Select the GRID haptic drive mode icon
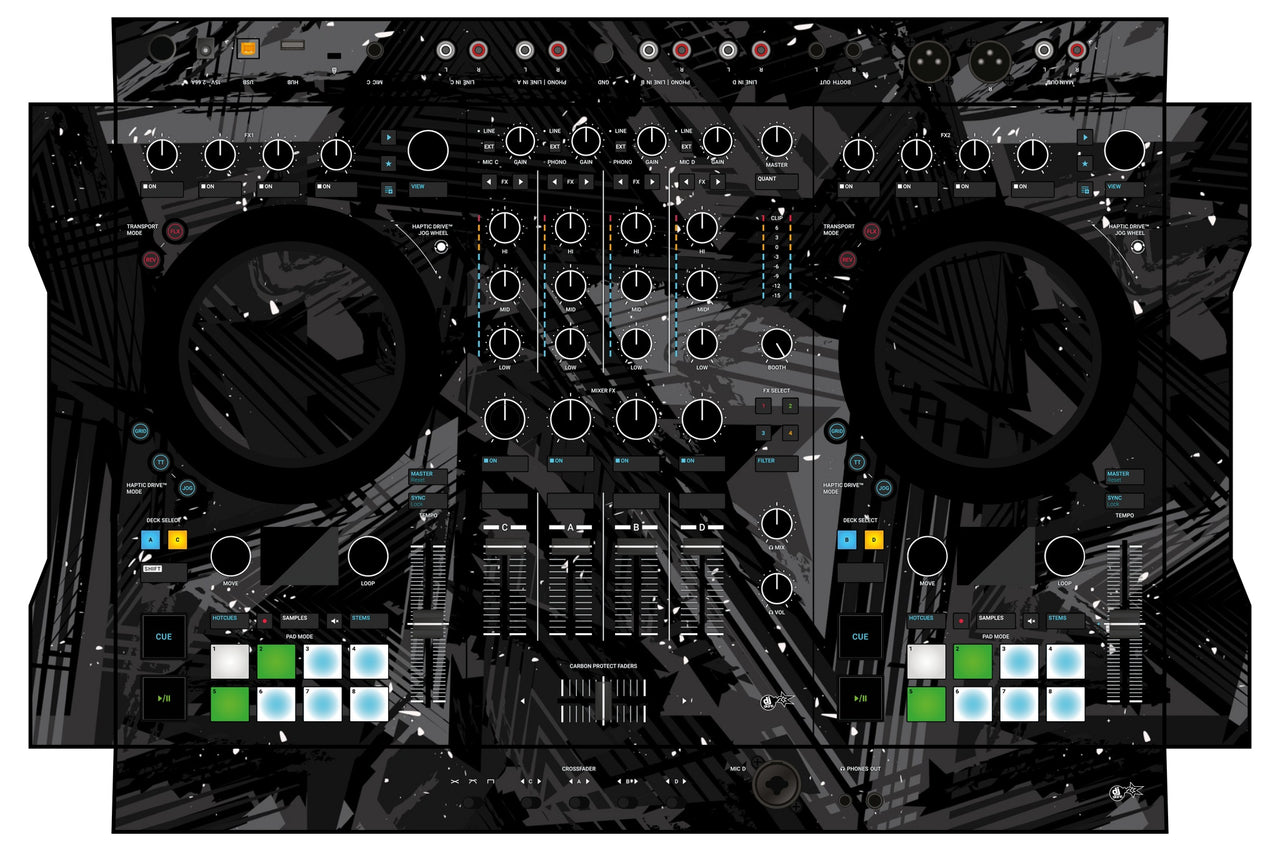 coord(138,432)
